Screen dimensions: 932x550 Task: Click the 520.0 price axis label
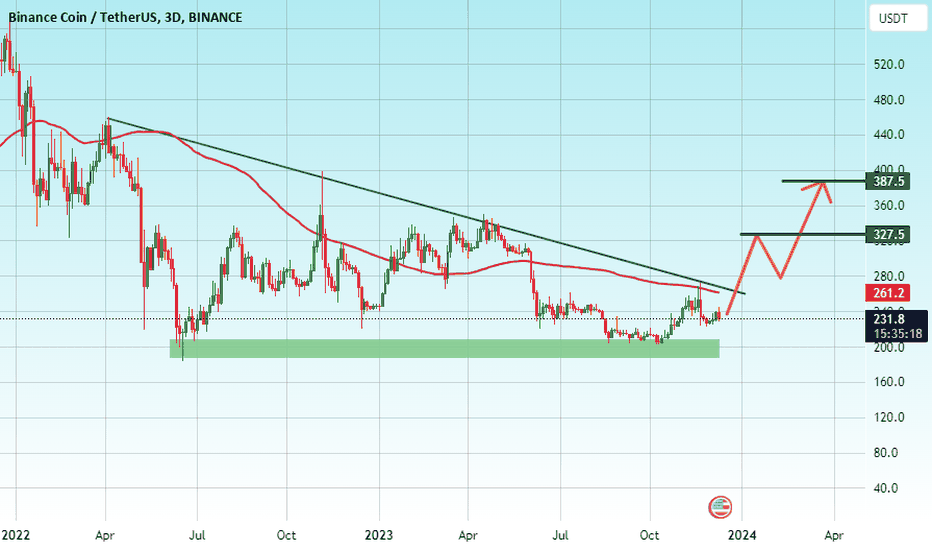click(889, 64)
